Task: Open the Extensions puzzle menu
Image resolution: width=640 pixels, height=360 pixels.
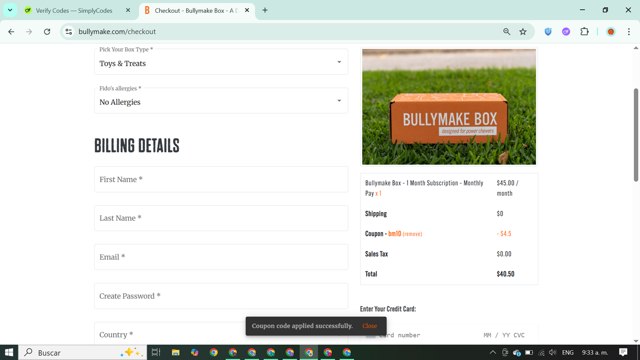Action: pyautogui.click(x=584, y=31)
